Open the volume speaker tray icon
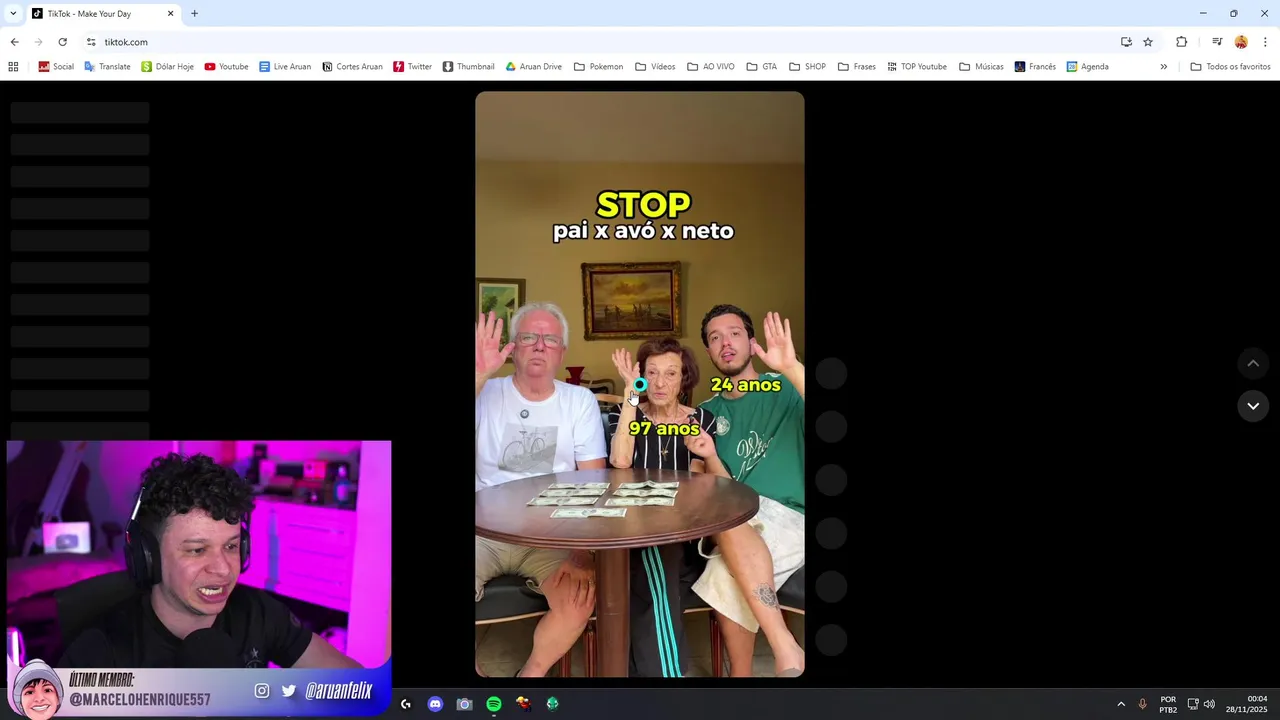Viewport: 1280px width, 720px height. tap(1209, 704)
